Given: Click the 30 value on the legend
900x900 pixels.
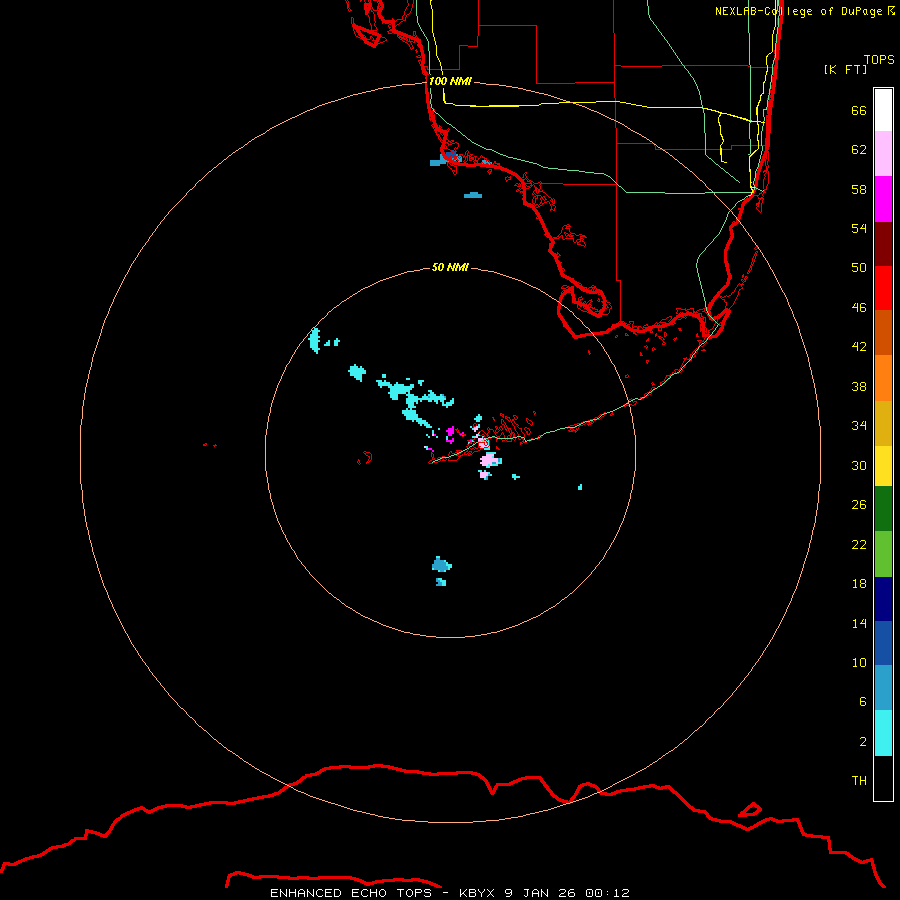Looking at the screenshot, I should coord(859,465).
